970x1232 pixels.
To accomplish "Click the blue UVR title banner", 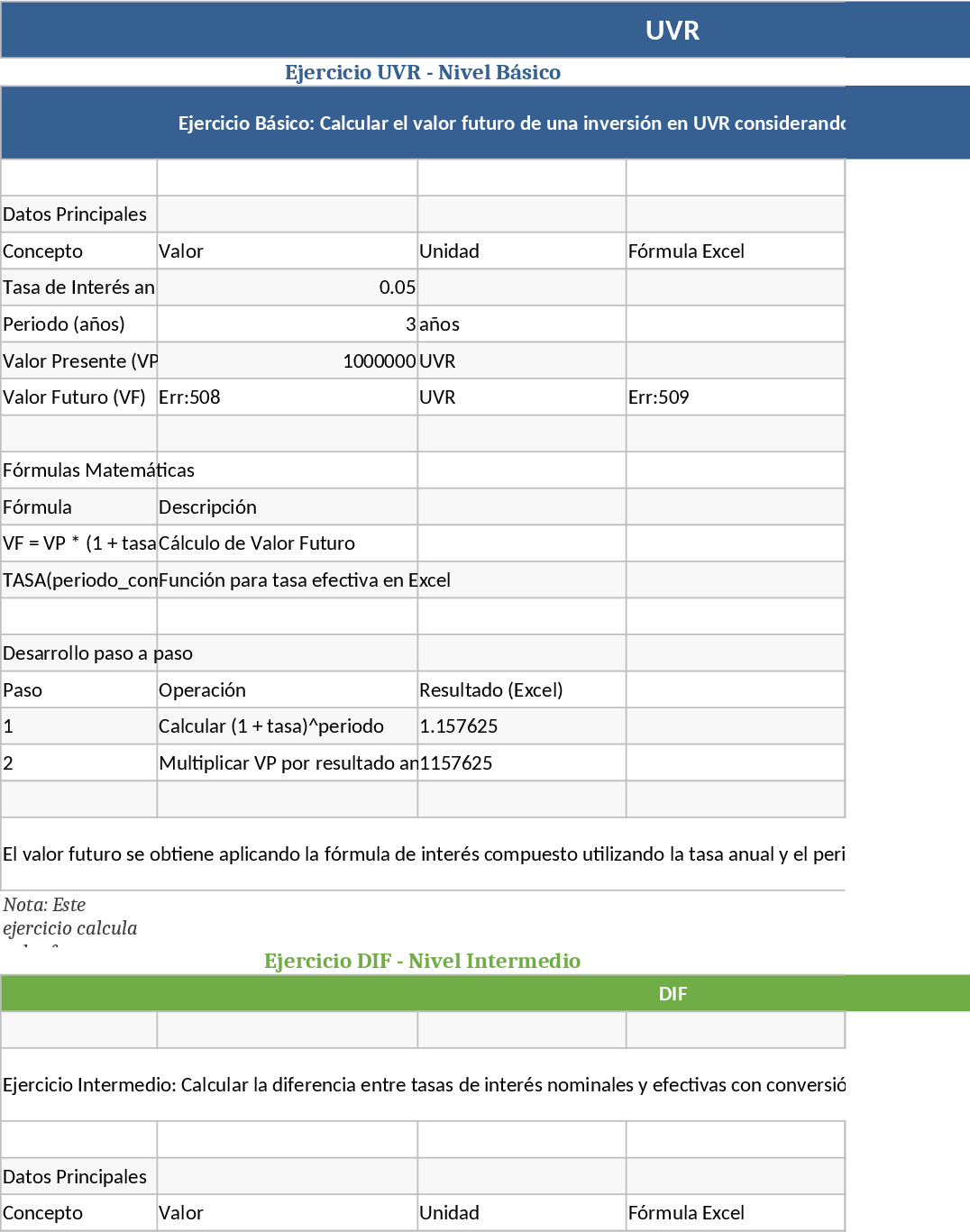I will click(673, 30).
